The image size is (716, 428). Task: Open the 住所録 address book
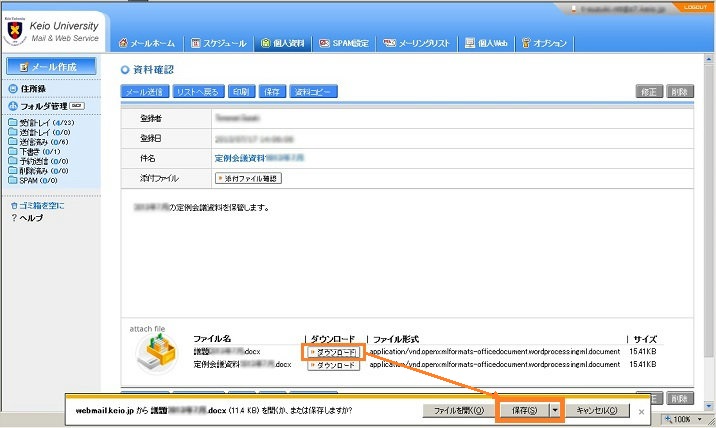tap(32, 89)
